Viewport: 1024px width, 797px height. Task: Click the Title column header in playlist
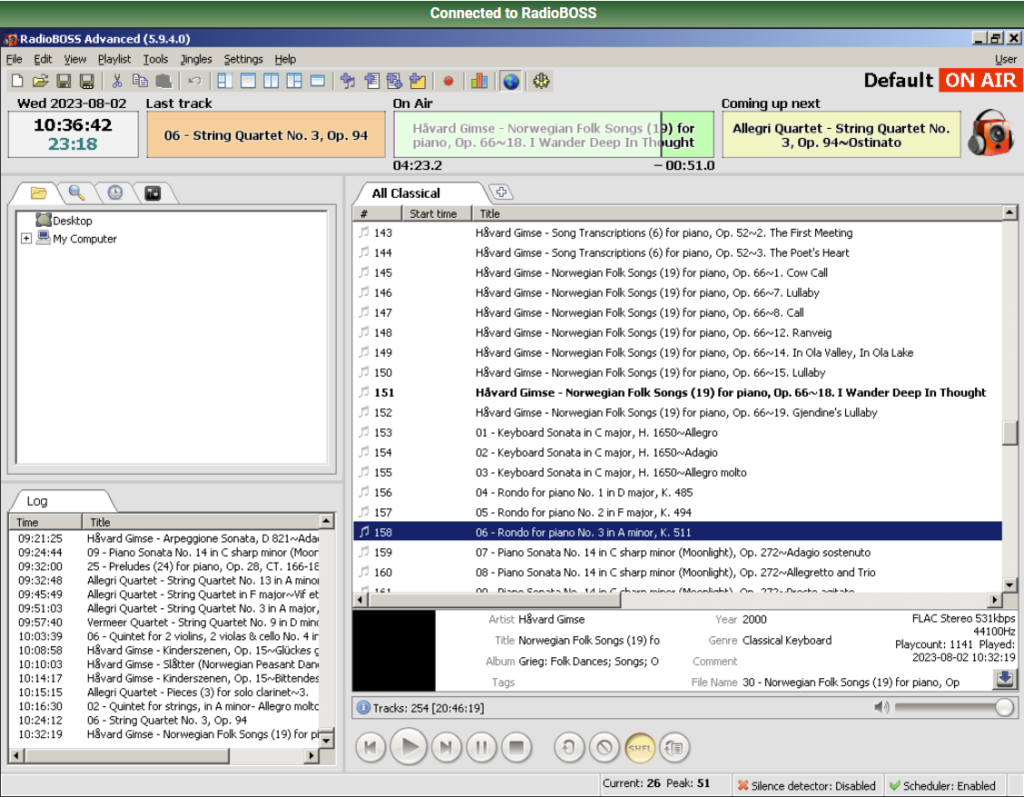tap(737, 214)
